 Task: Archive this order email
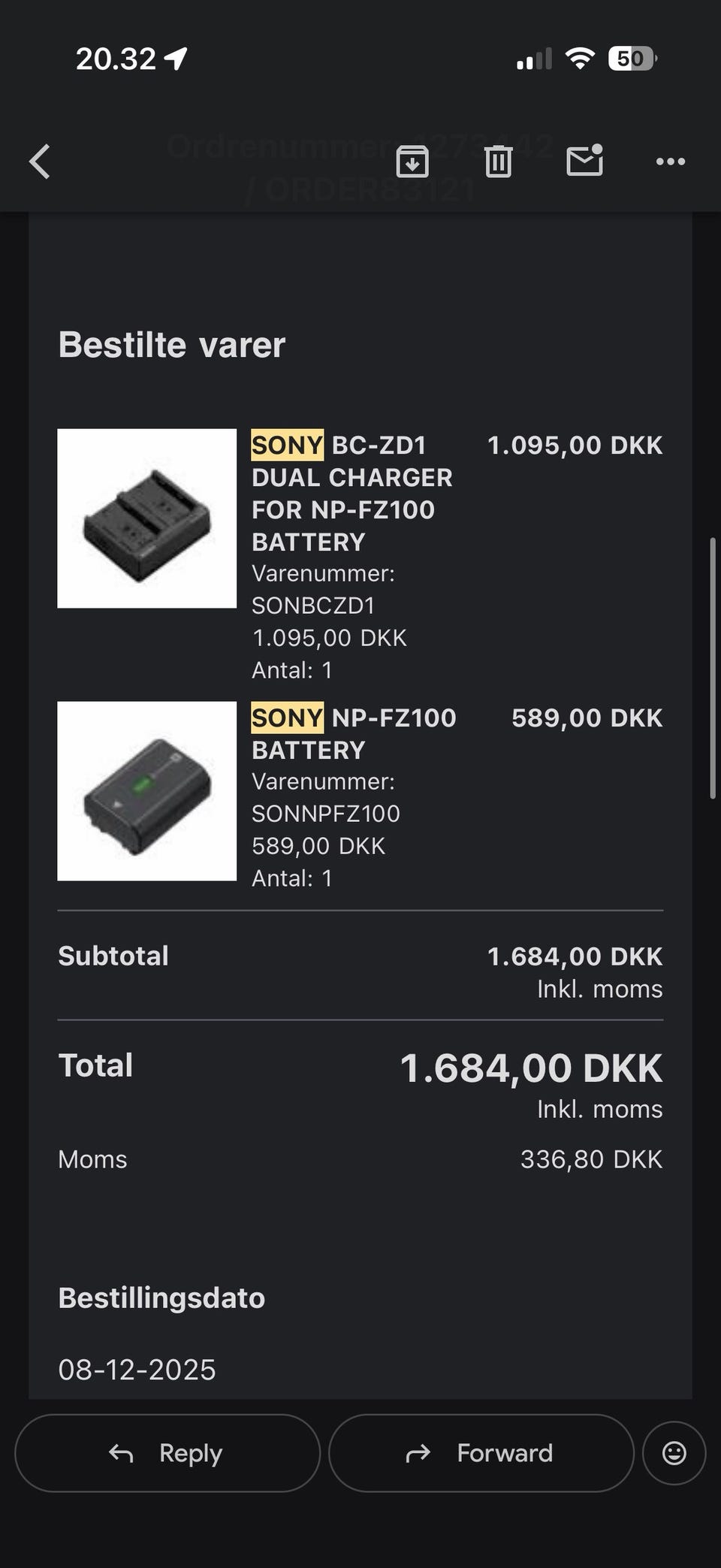pos(412,162)
